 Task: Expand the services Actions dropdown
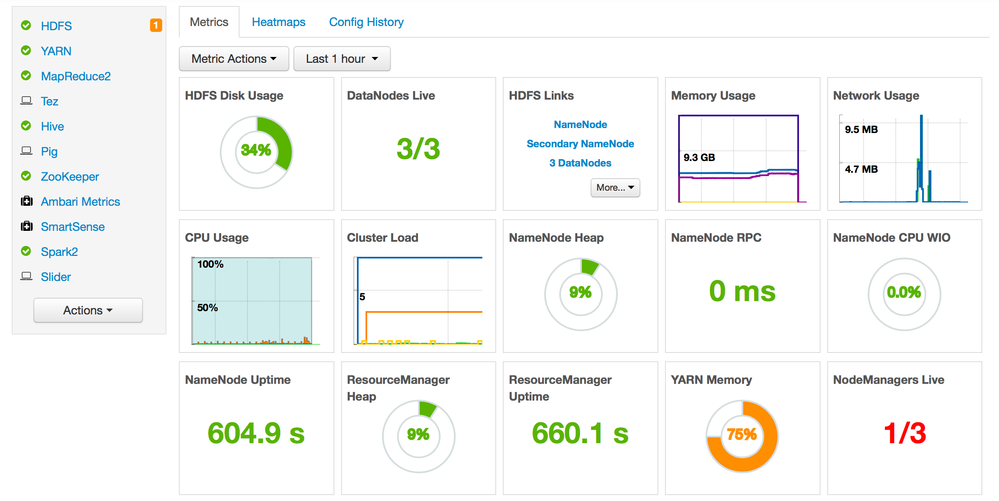tap(88, 310)
